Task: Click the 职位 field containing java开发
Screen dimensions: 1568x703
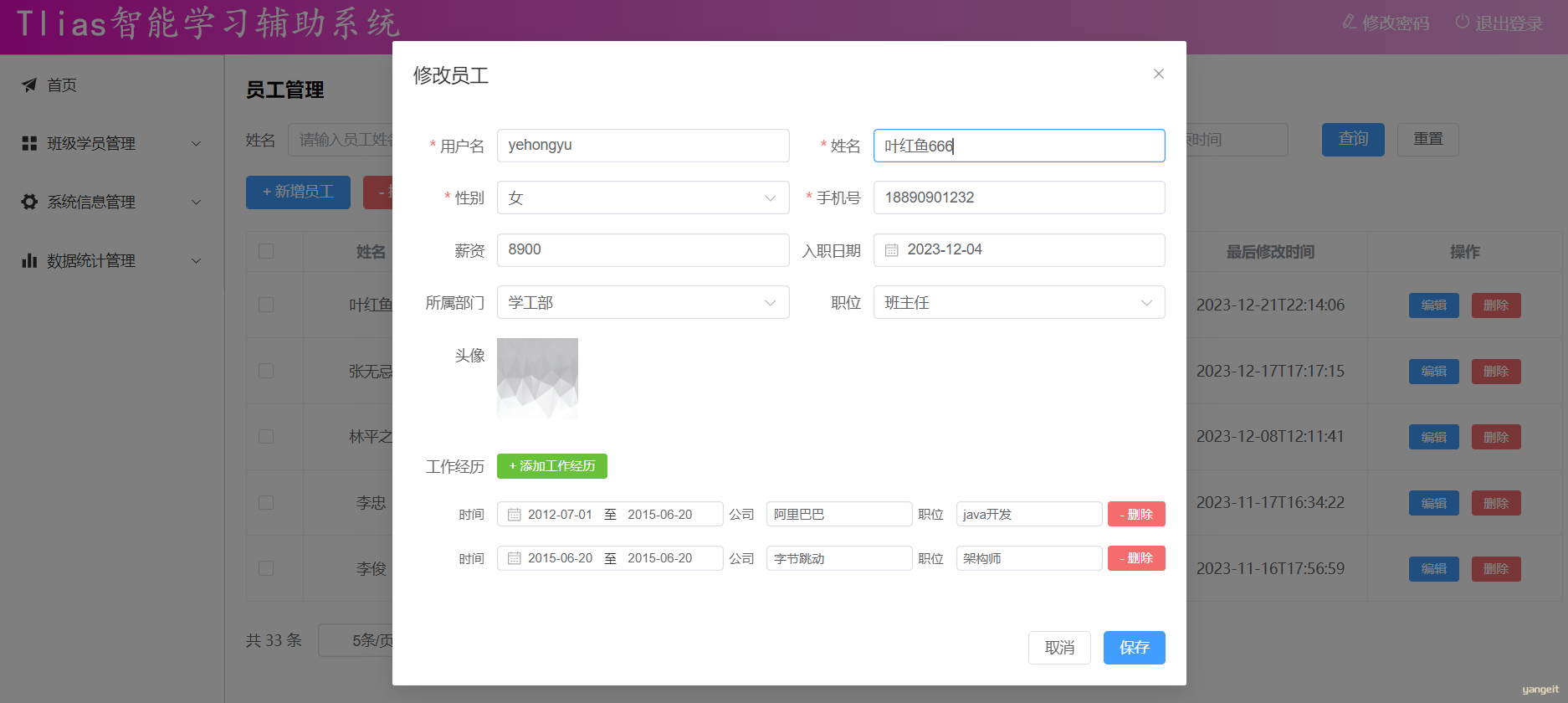Action: point(1029,514)
